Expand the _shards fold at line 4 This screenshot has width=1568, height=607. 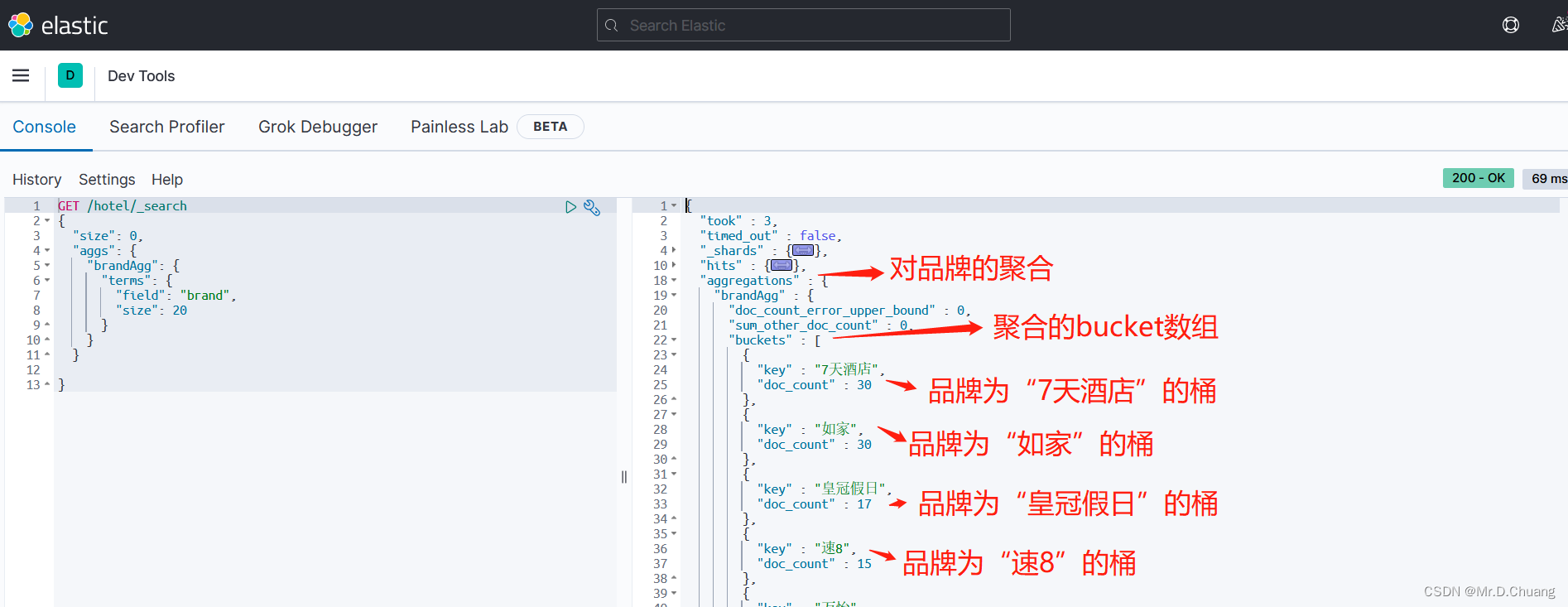pyautogui.click(x=674, y=250)
